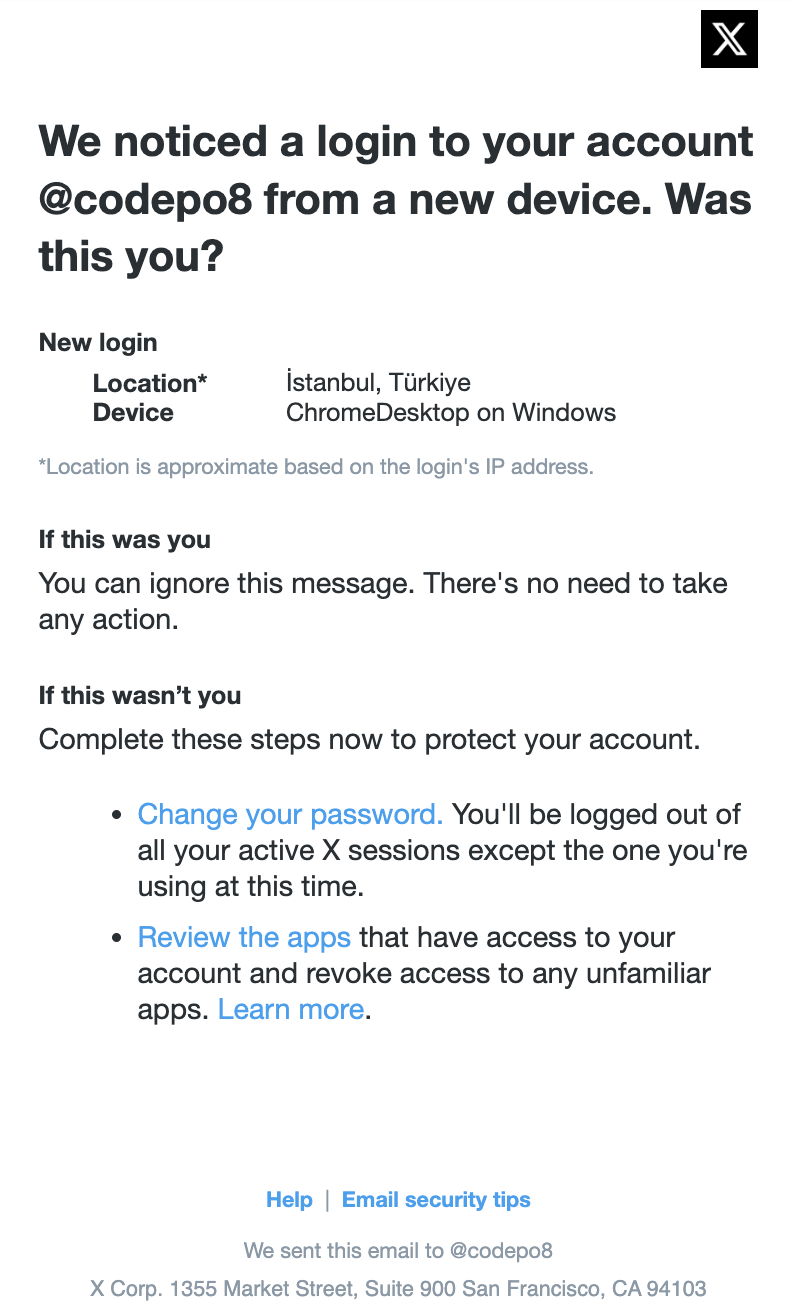Click 'We sent this email to' footer line
Image resolution: width=794 pixels, height=1302 pixels.
pyautogui.click(x=398, y=1250)
